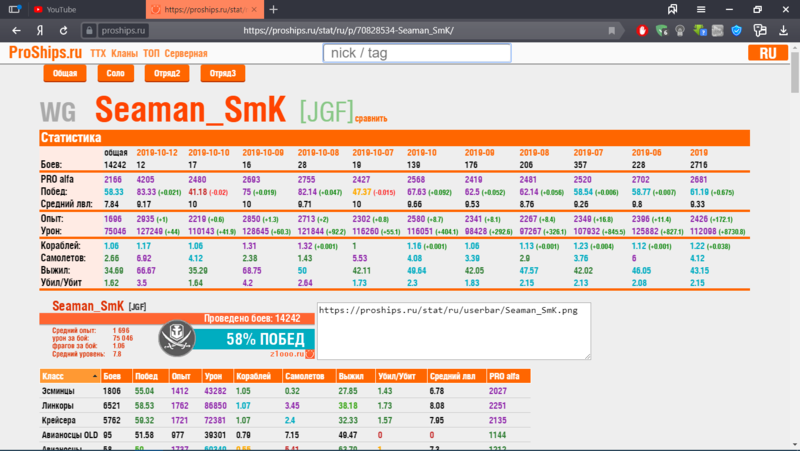This screenshot has width=800, height=451.
Task: Close the proships.ru tab
Action: [x=254, y=9]
